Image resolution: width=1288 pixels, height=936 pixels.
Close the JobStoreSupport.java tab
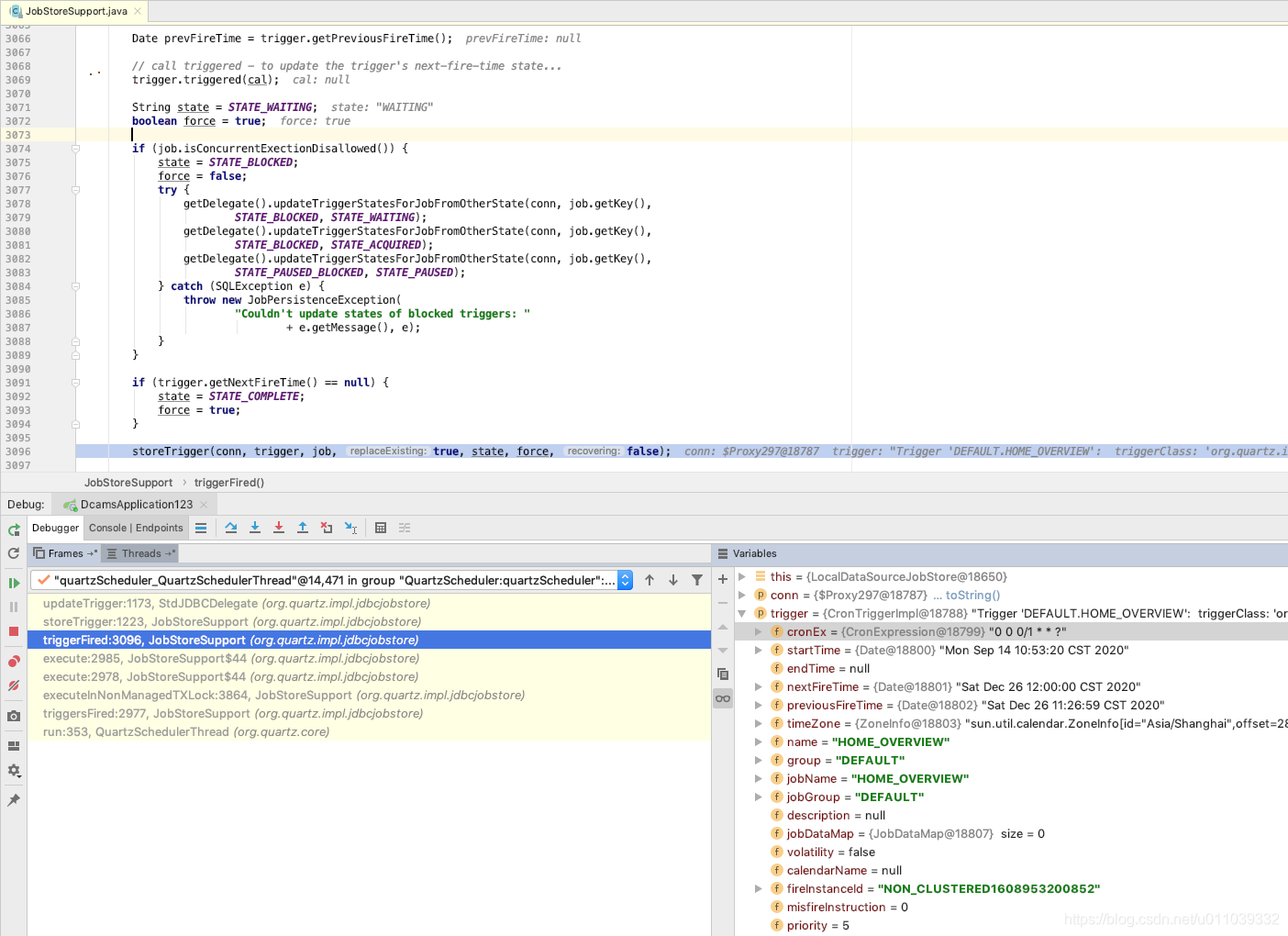[138, 11]
